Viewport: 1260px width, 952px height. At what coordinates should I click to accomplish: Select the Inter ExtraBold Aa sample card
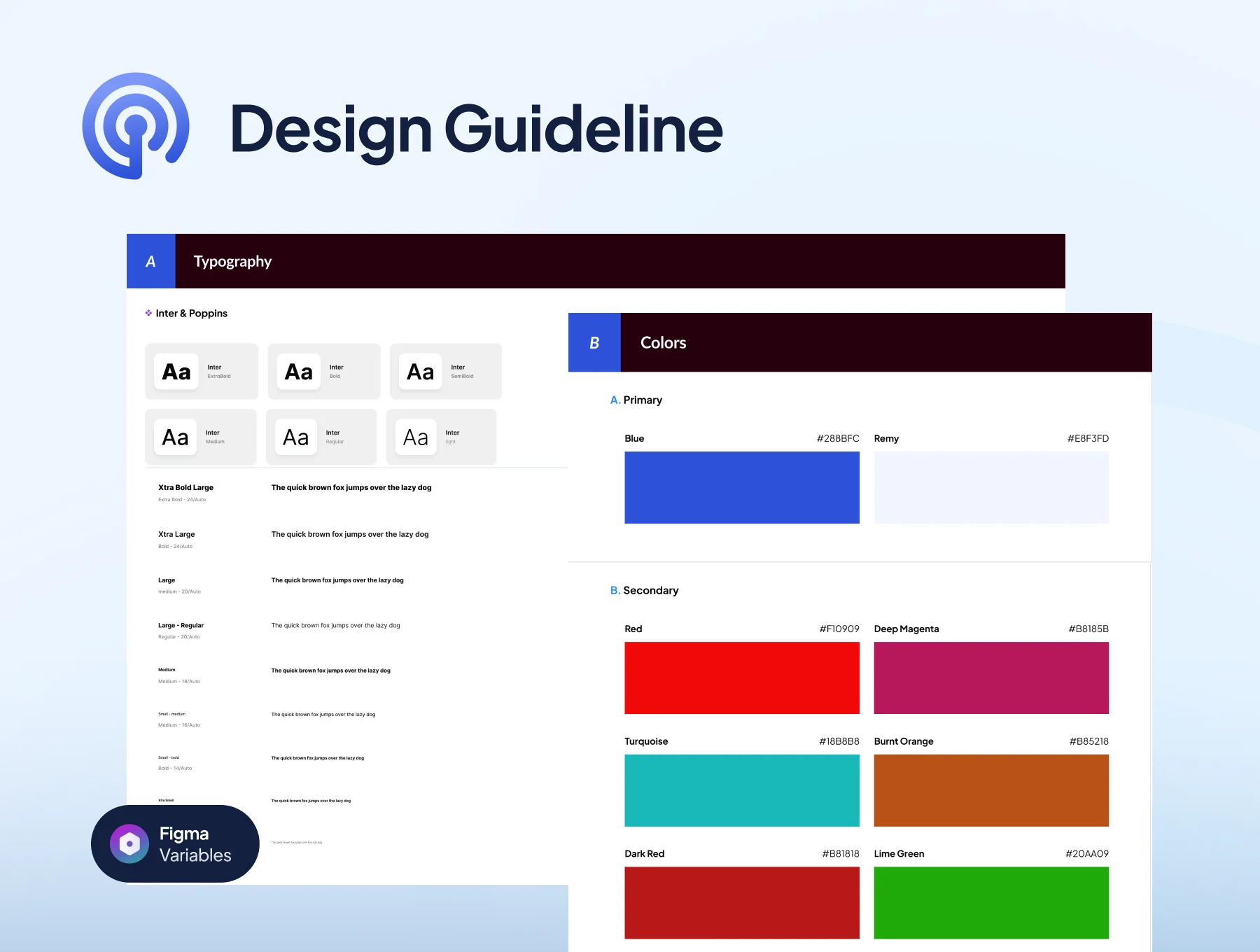202,371
